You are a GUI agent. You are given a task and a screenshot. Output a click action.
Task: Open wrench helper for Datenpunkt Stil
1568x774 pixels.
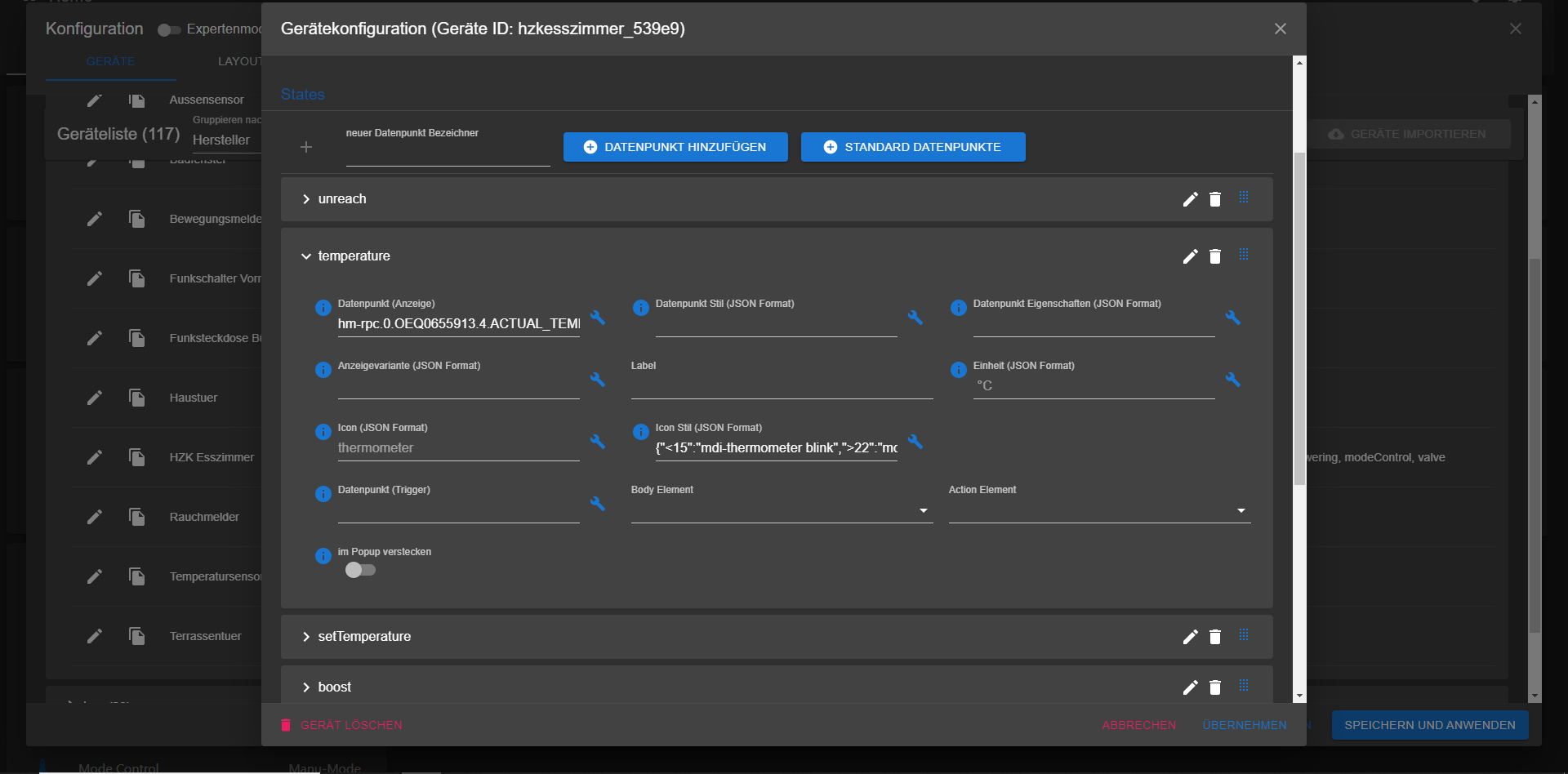[x=915, y=318]
